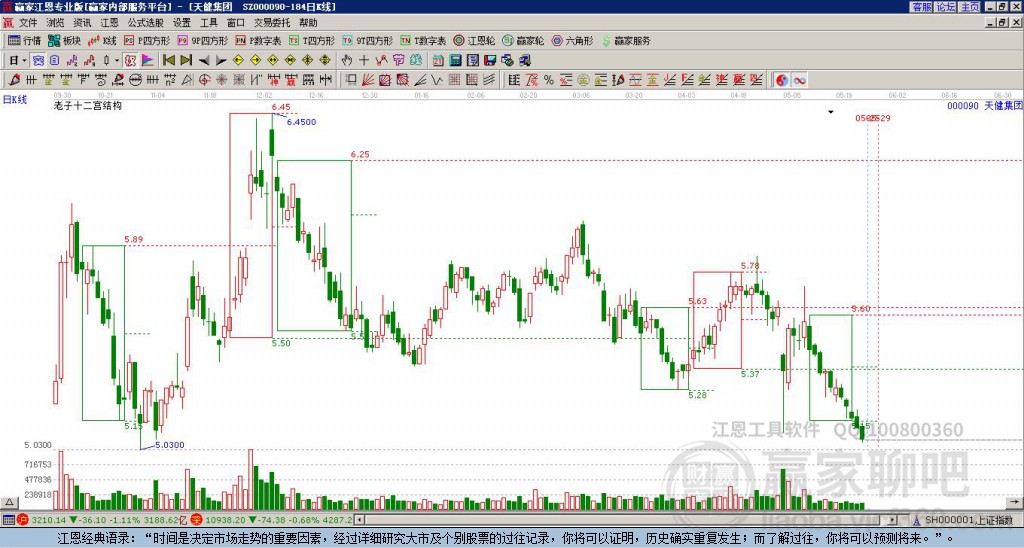This screenshot has width=1024, height=548.
Task: Click the black left arrow navigation icon
Action: coord(203,61)
